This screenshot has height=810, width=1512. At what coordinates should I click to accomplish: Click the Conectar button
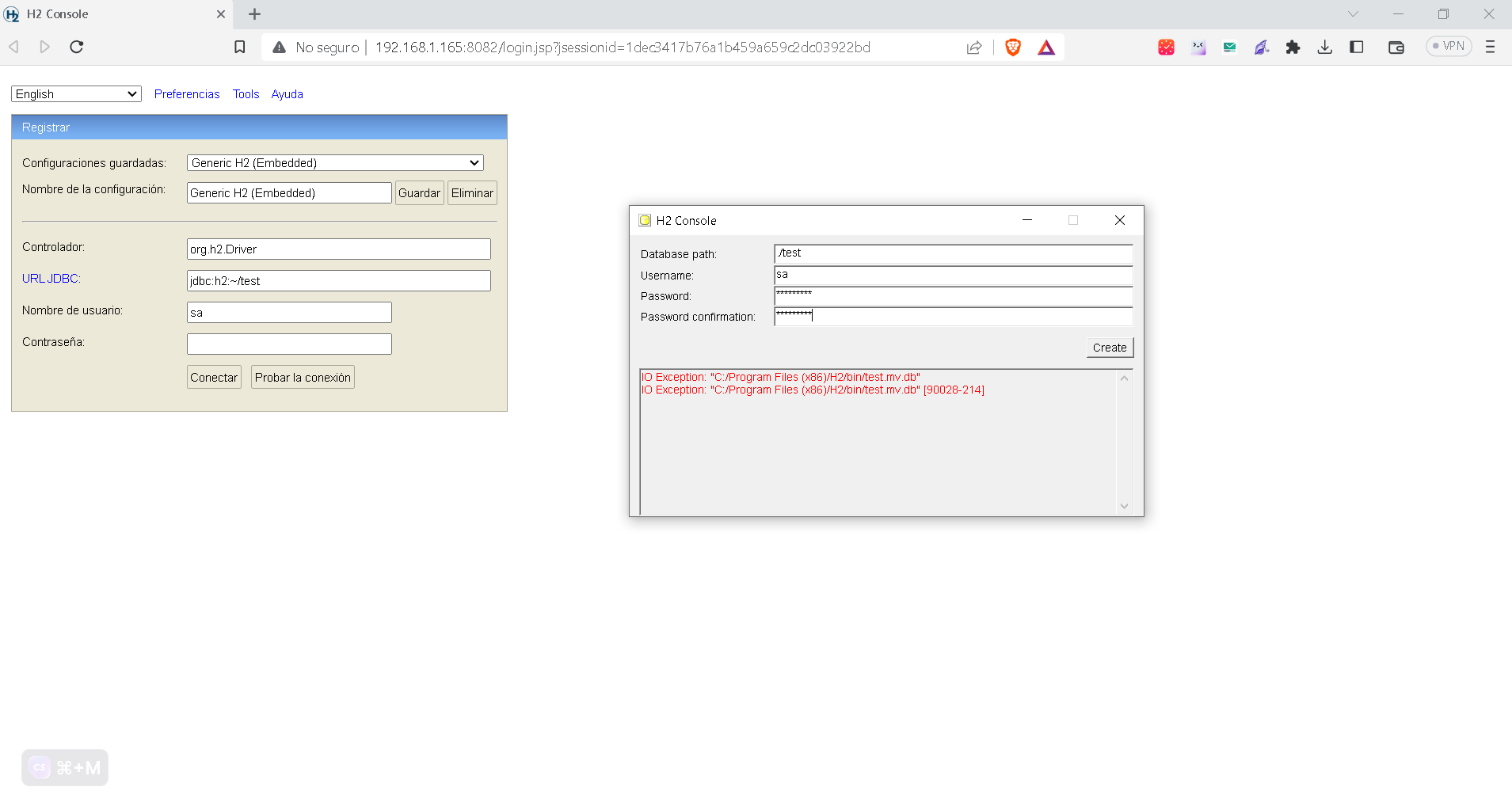[x=214, y=378]
